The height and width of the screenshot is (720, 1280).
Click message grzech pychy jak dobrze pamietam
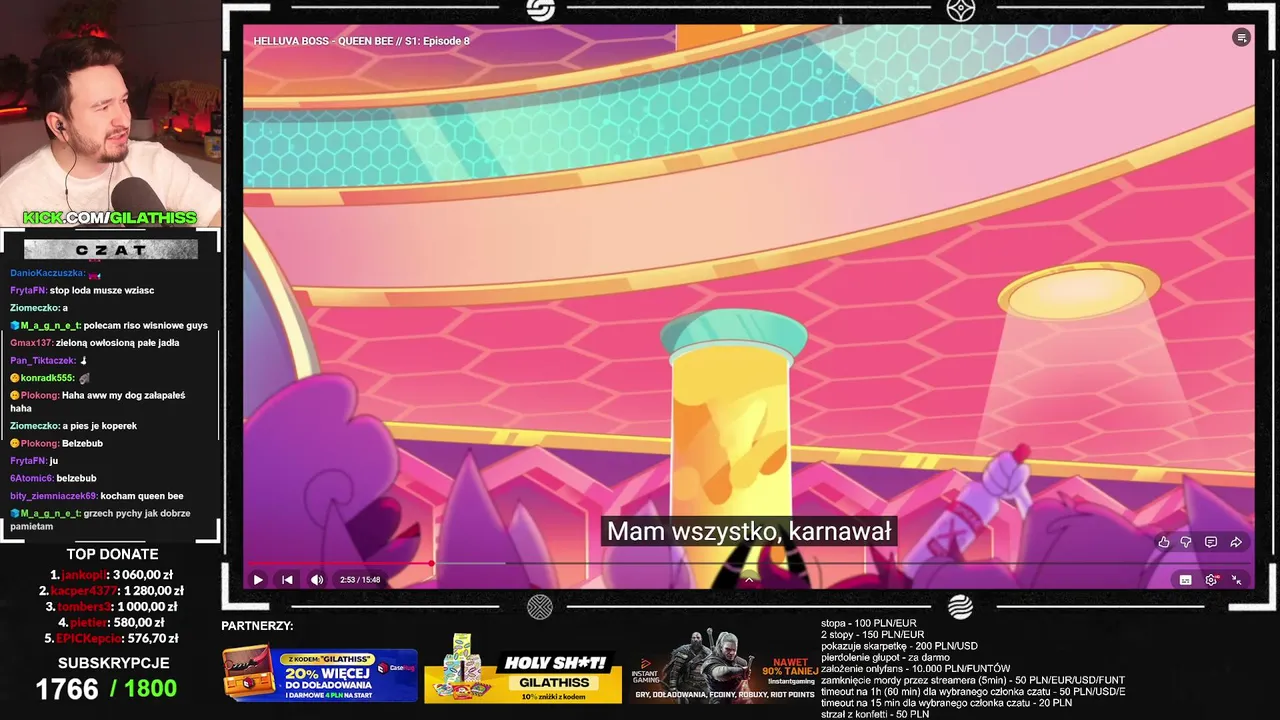click(100, 519)
